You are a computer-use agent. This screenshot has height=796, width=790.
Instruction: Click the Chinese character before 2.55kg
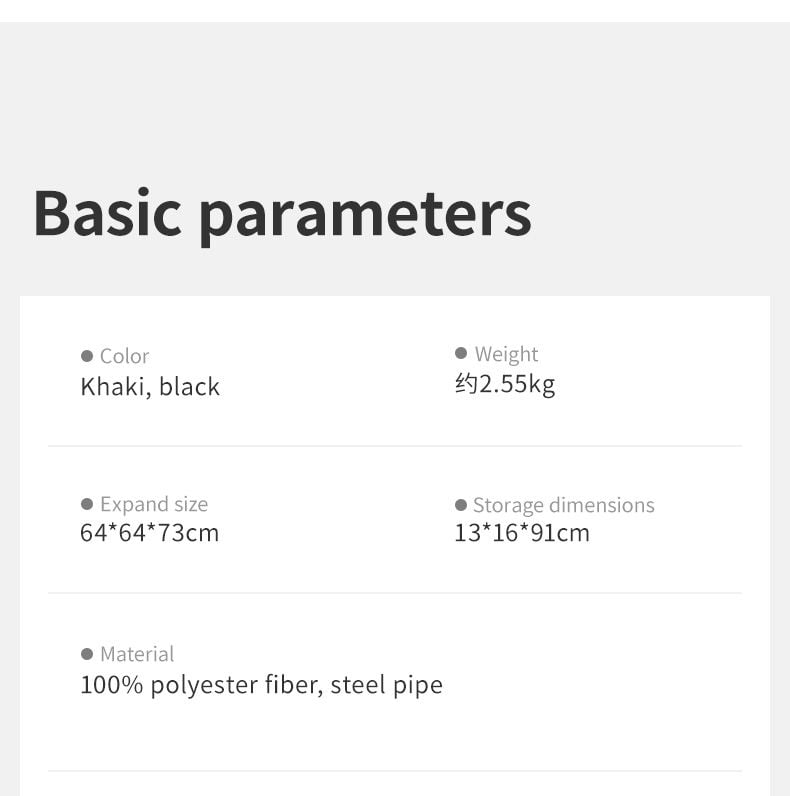point(466,384)
